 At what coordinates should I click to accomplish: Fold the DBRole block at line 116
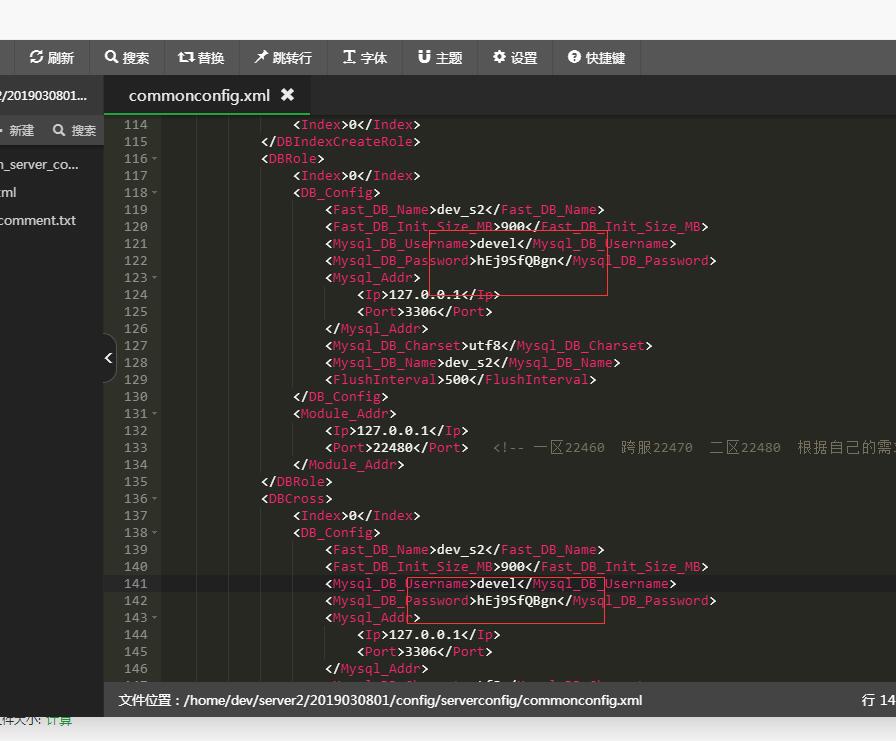point(155,159)
